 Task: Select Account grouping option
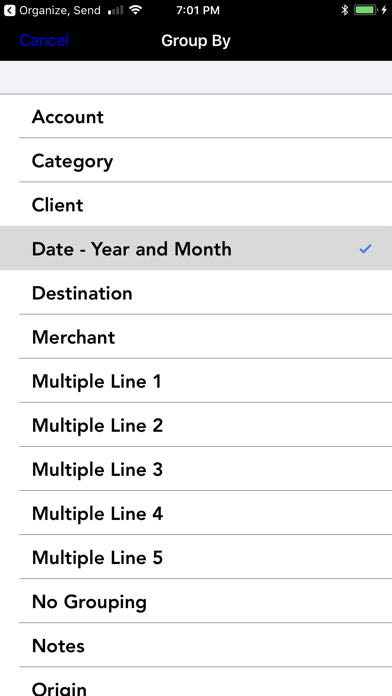[196, 117]
